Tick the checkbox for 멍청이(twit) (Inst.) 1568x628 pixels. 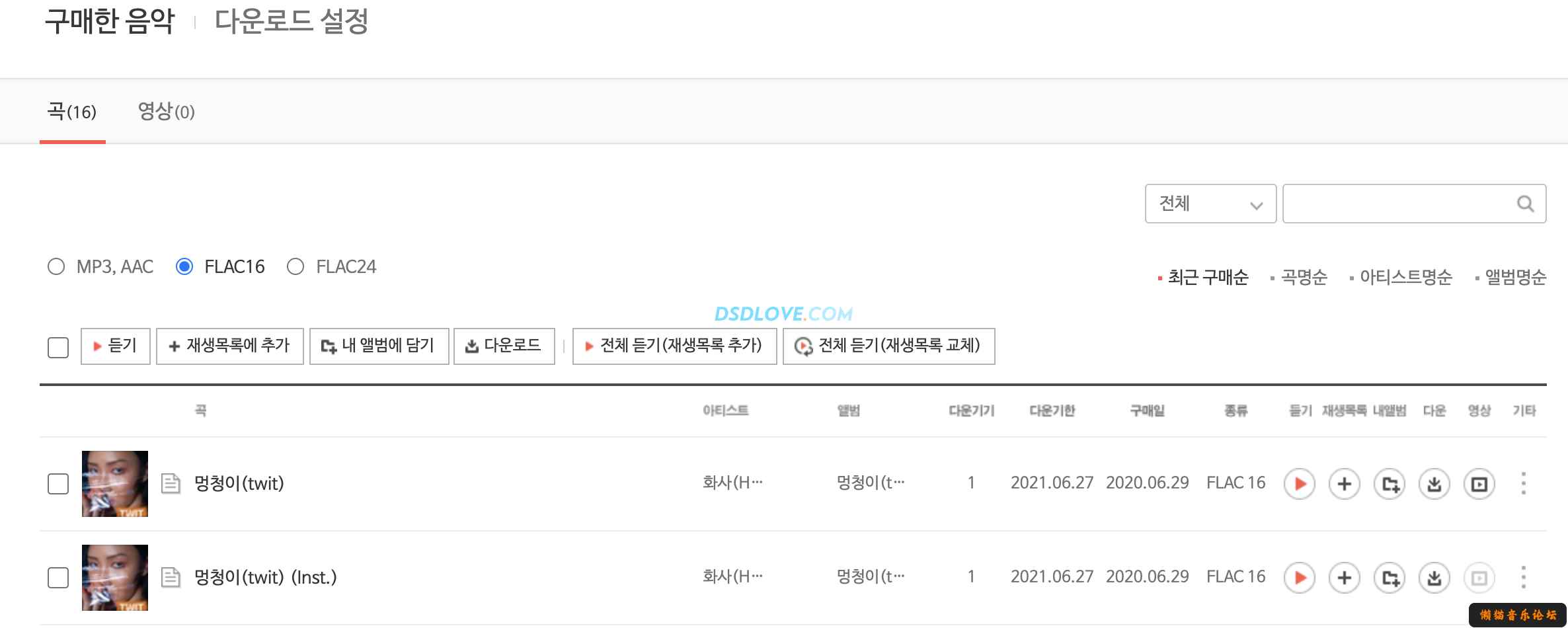pyautogui.click(x=58, y=578)
